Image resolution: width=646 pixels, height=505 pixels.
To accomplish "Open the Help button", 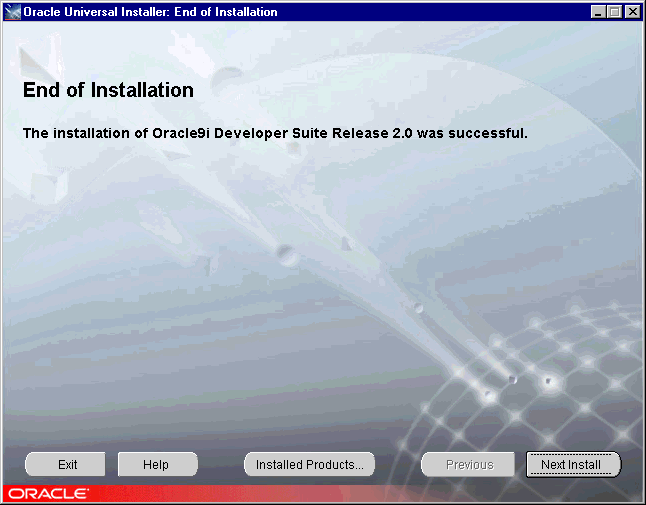I will pos(158,464).
